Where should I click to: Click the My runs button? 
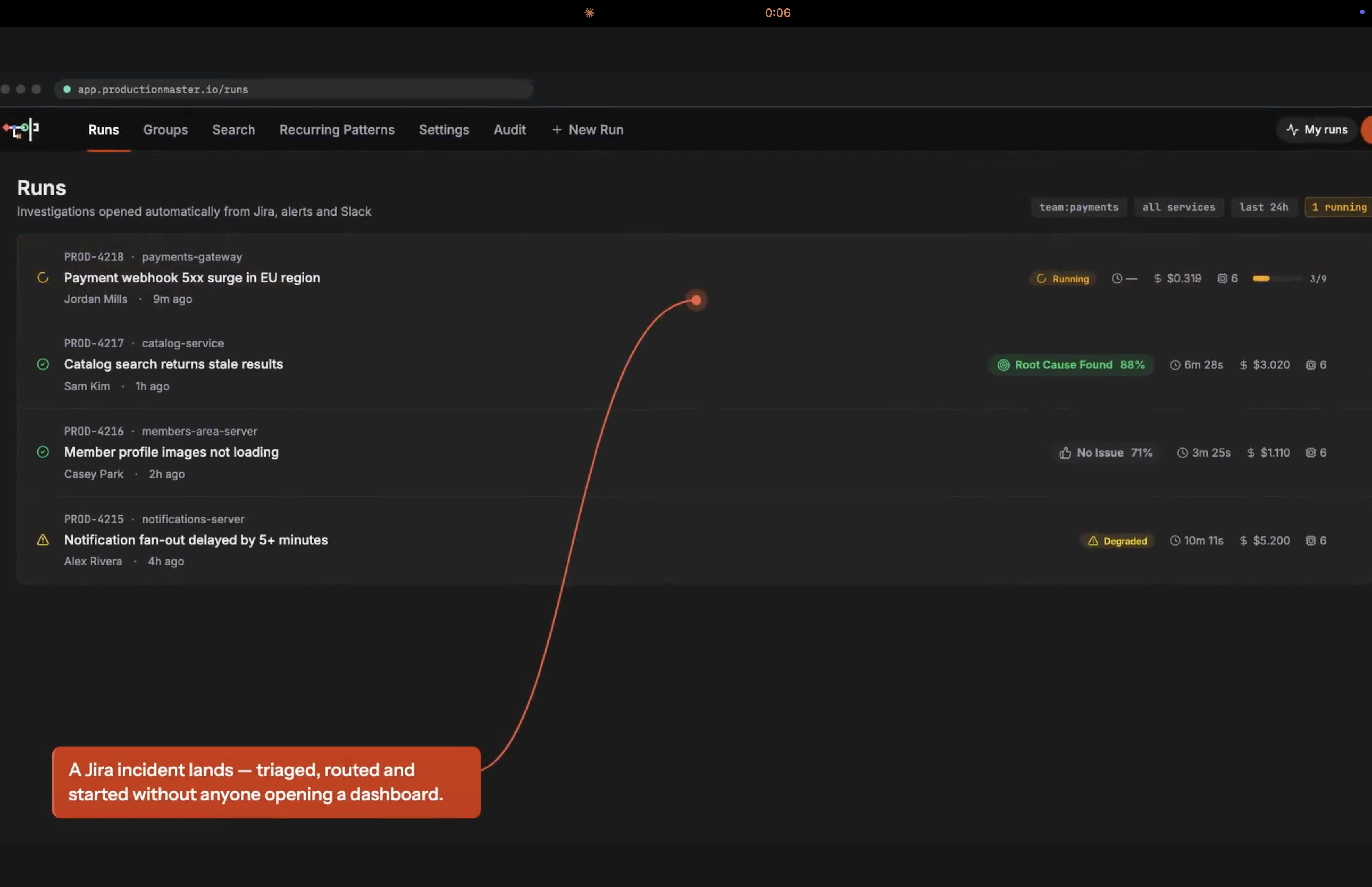[x=1317, y=129]
